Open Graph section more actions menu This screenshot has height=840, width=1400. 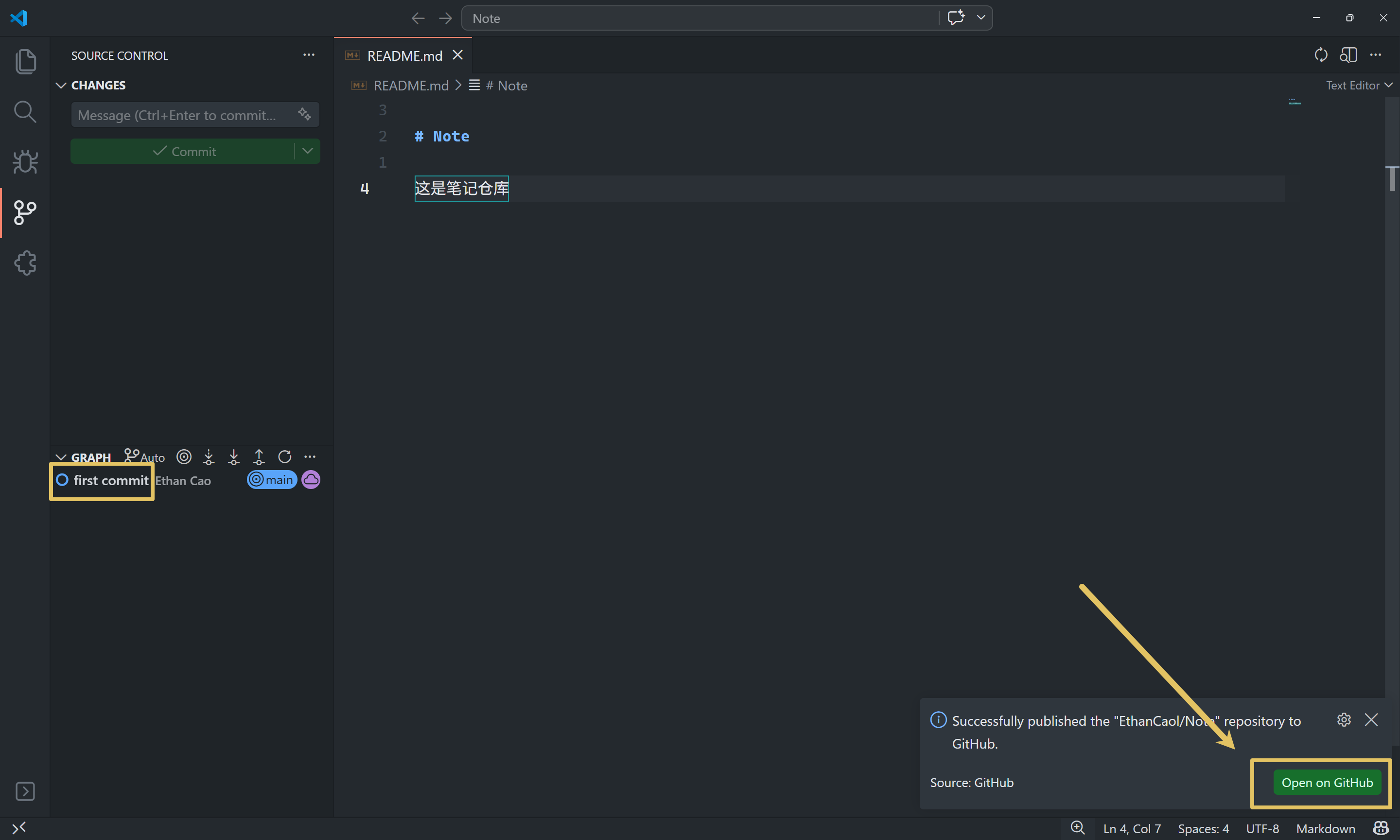coord(310,457)
